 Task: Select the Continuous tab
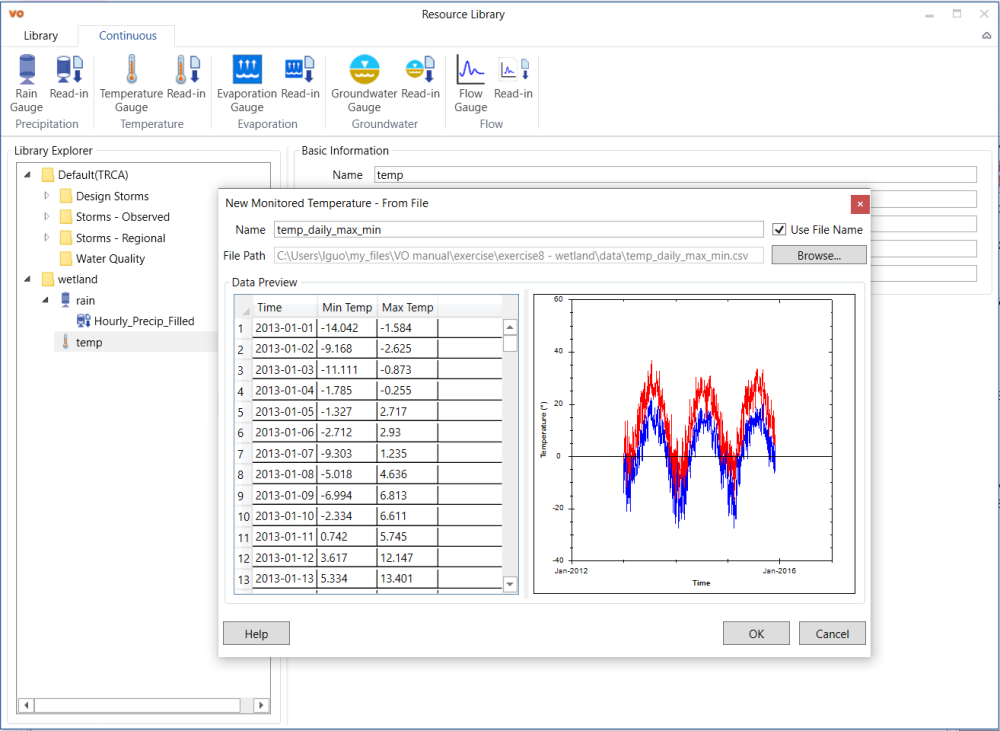point(128,36)
